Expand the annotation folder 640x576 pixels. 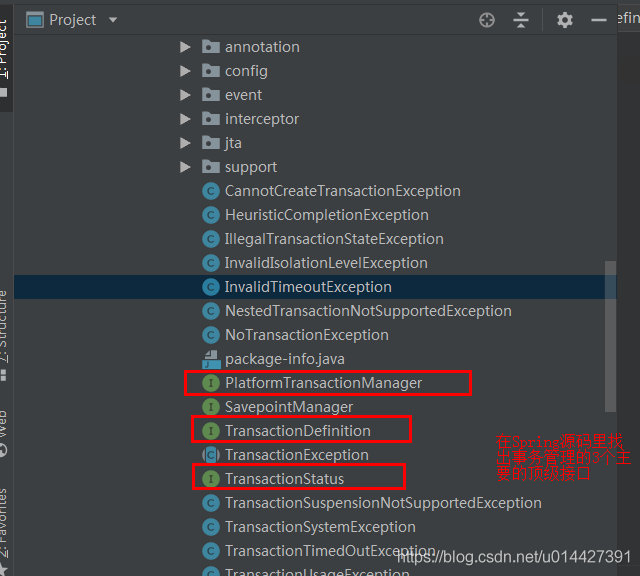coord(185,47)
